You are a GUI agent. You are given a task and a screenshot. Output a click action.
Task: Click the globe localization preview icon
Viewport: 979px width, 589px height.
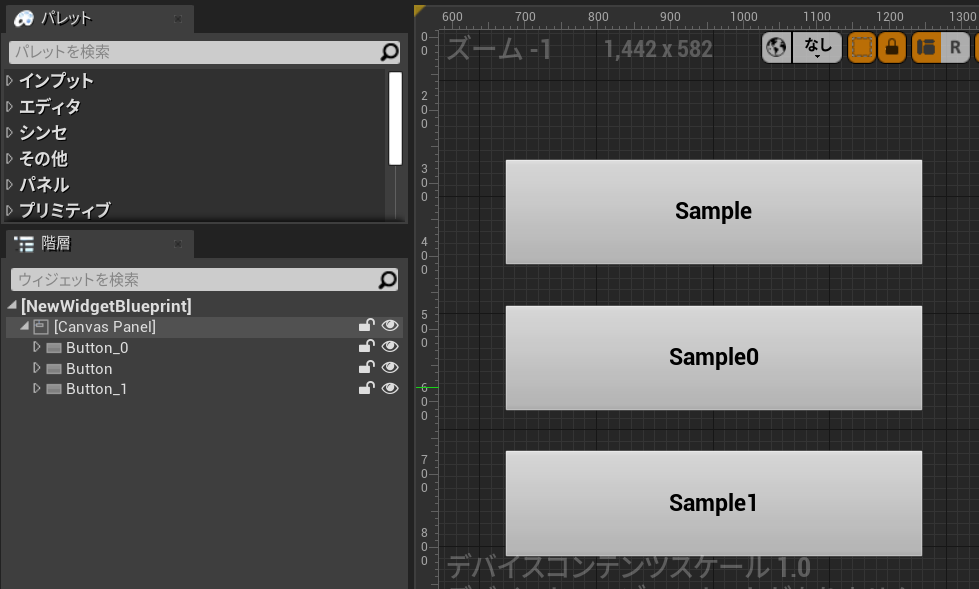[776, 47]
